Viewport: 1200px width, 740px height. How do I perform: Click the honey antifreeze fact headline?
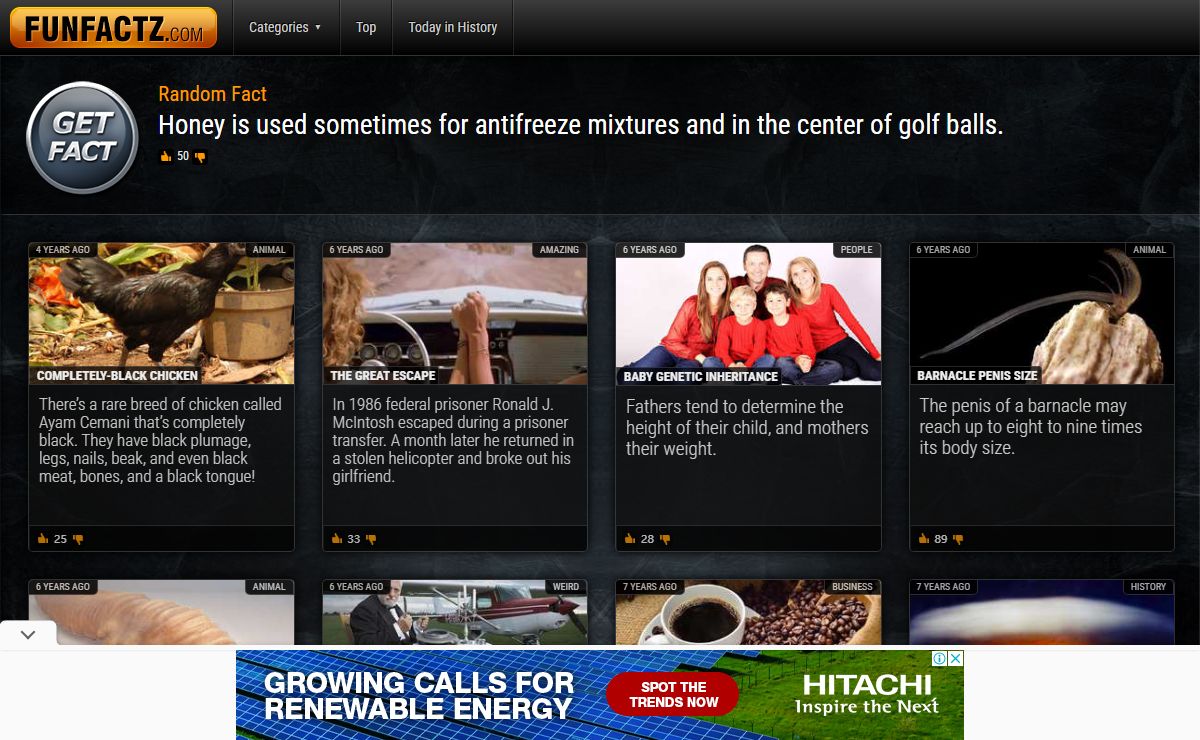580,125
